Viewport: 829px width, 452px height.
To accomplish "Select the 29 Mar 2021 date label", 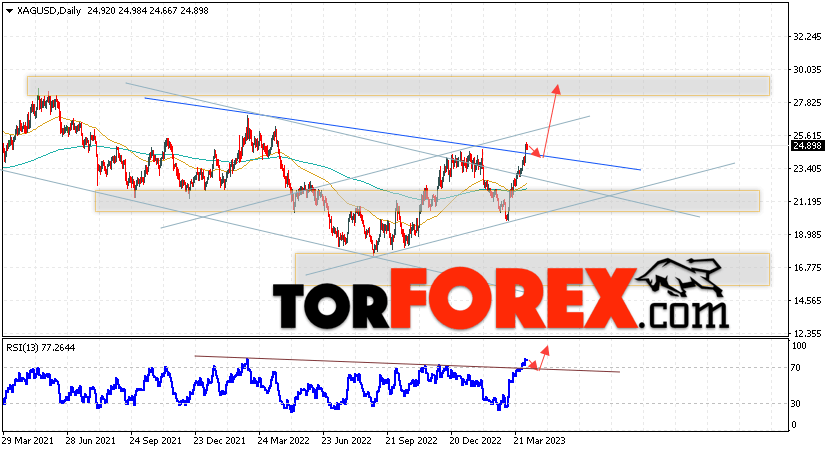I will coord(26,440).
